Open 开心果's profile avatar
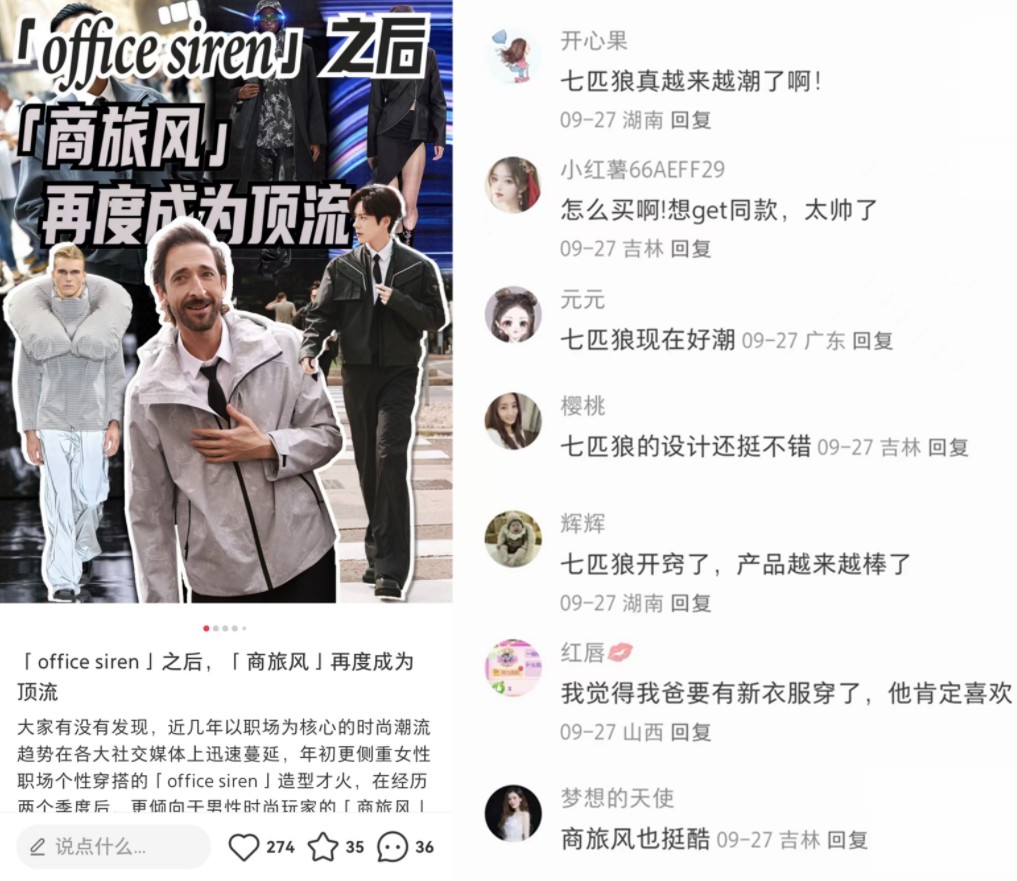Image resolution: width=1017 pixels, height=881 pixels. tap(513, 56)
